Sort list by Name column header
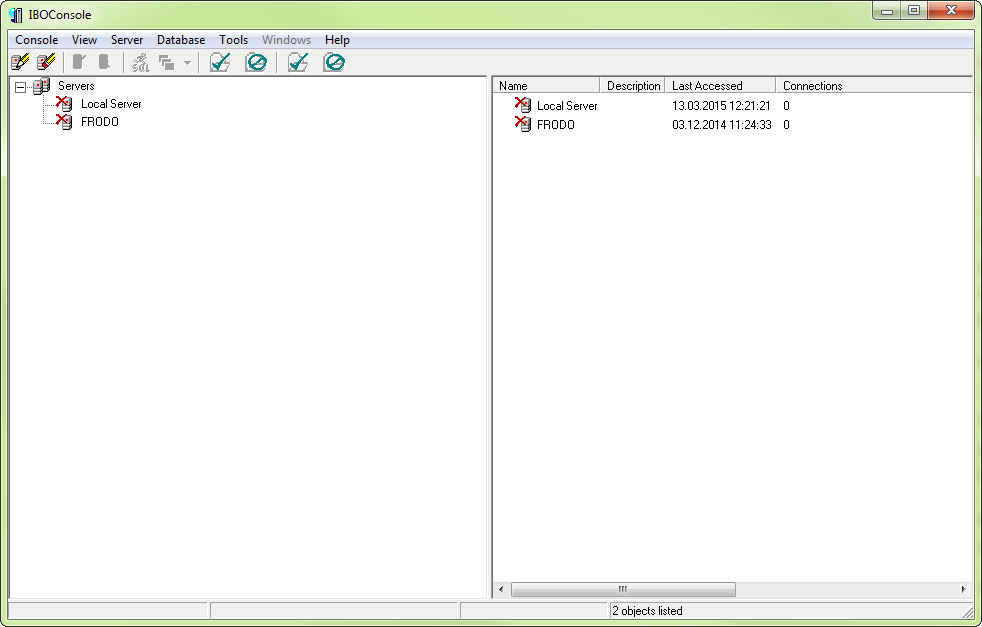The image size is (982, 627). [547, 86]
